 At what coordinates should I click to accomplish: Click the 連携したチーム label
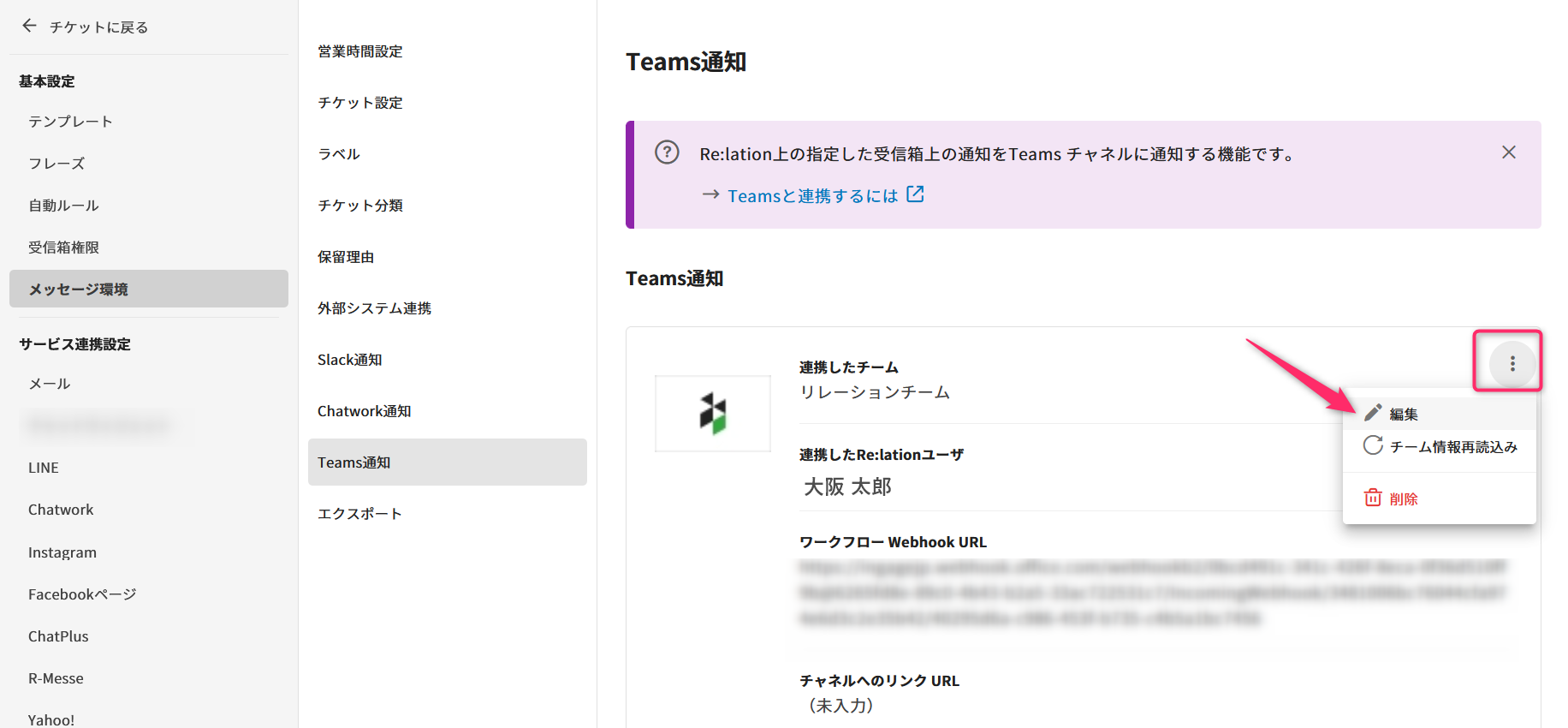click(x=848, y=367)
